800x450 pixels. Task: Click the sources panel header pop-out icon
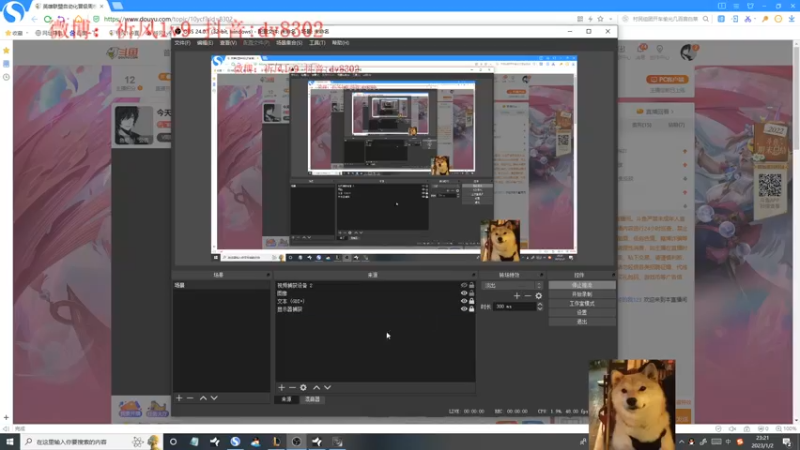tap(473, 275)
